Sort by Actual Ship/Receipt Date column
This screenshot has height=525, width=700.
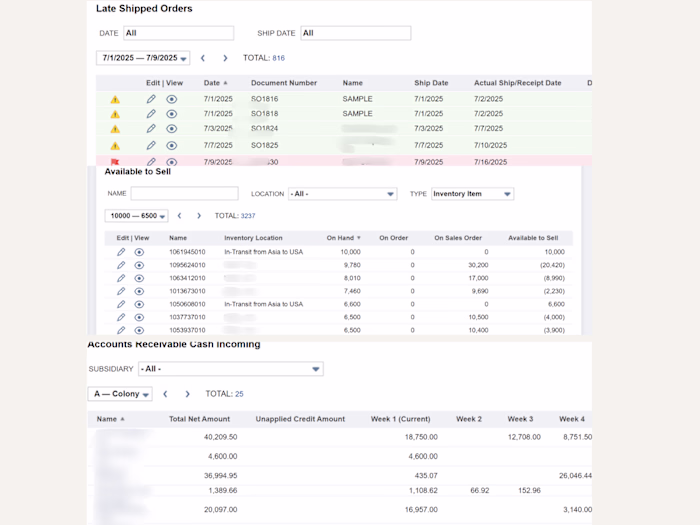518,83
